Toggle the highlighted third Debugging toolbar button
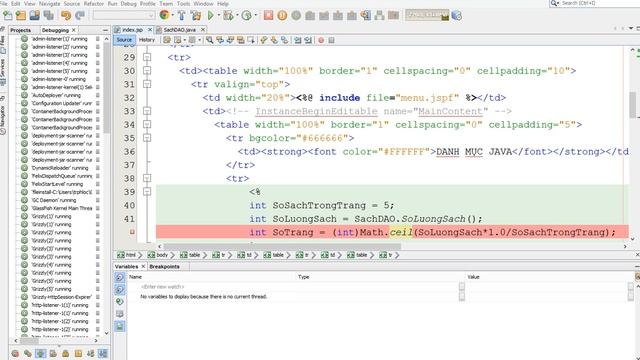Viewport: 640px width, 360px height. [40, 353]
